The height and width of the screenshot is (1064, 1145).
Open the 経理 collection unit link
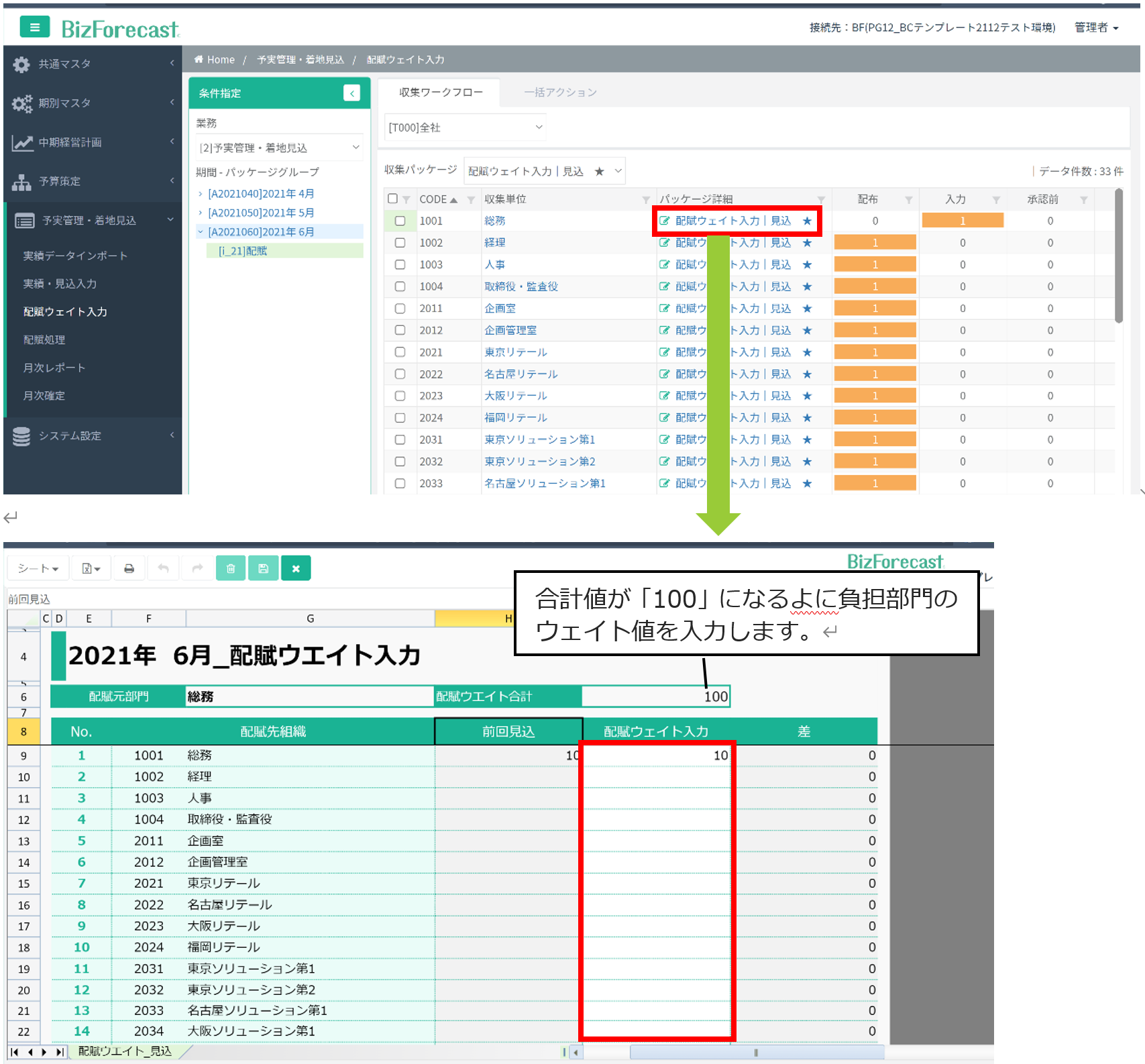click(x=494, y=243)
